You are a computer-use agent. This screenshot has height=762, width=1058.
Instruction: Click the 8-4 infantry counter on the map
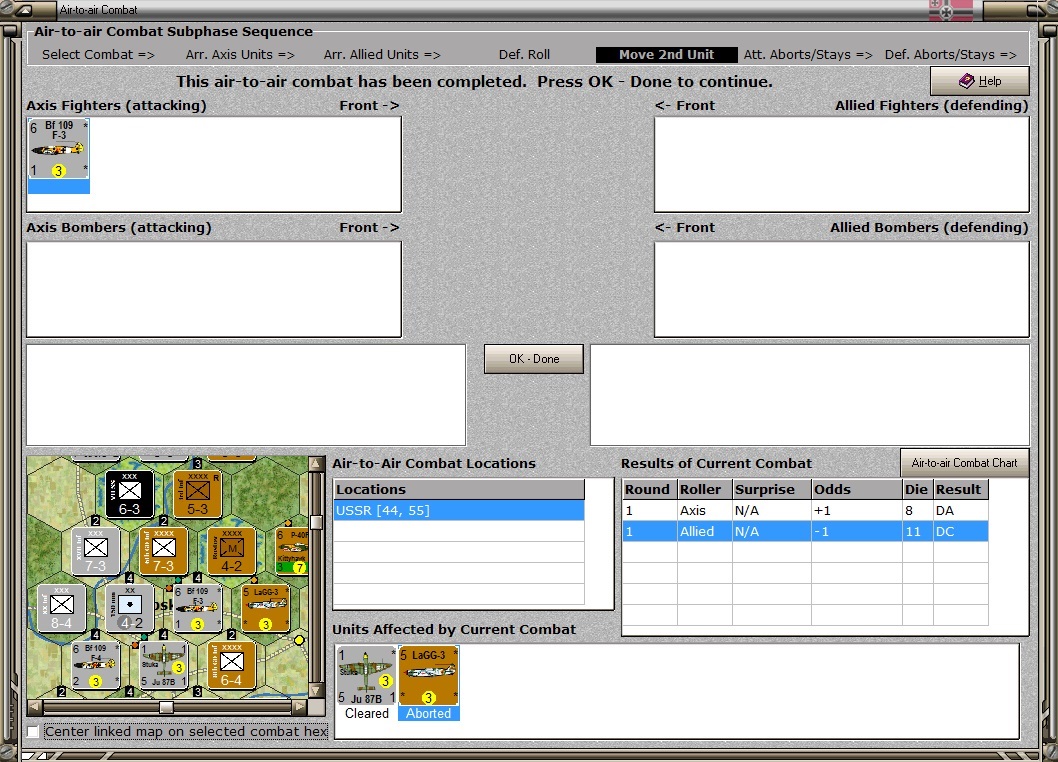61,607
